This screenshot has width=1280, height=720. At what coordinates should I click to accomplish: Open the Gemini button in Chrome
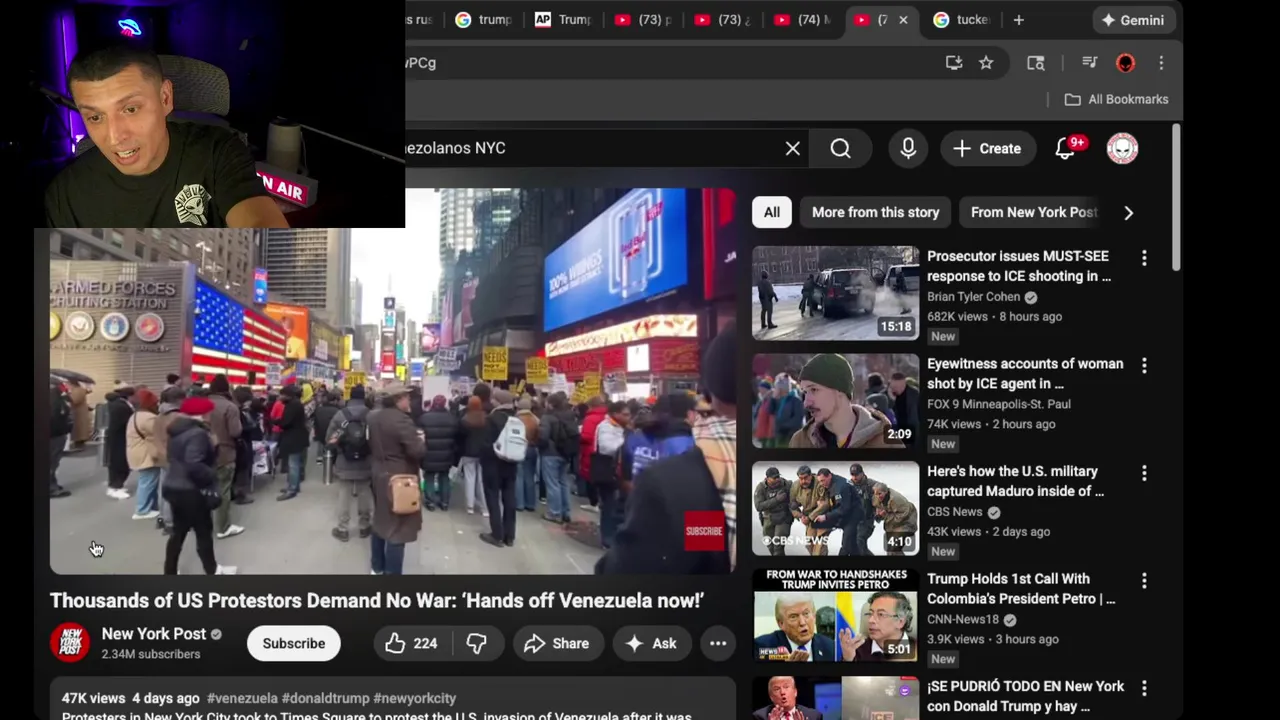(1132, 20)
